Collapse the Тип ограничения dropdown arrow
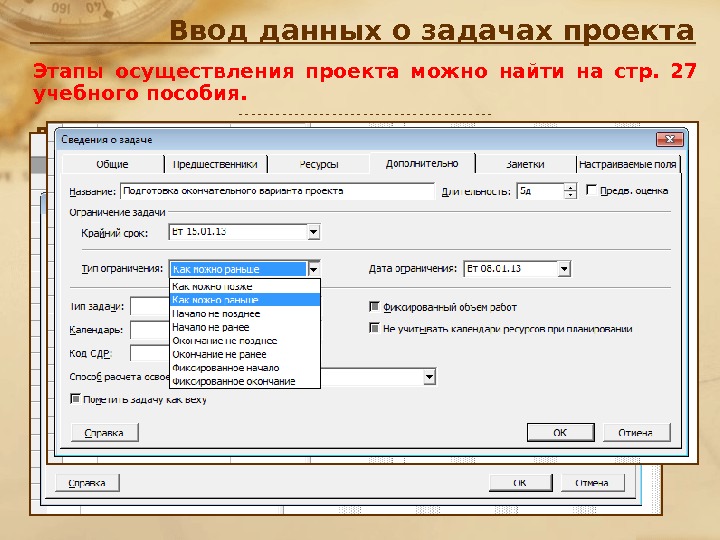Viewport: 720px width, 540px height. point(314,269)
